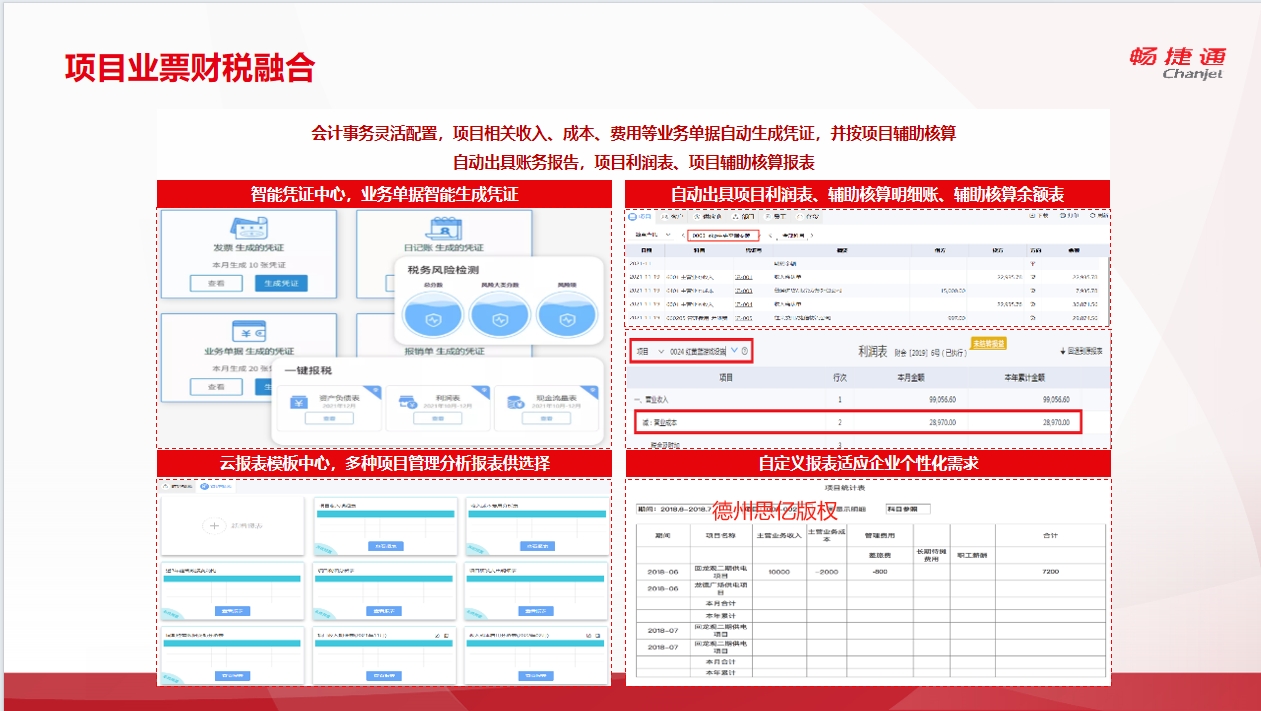Click the 一键报税 panel title
The height and width of the screenshot is (711, 1261).
(x=308, y=371)
